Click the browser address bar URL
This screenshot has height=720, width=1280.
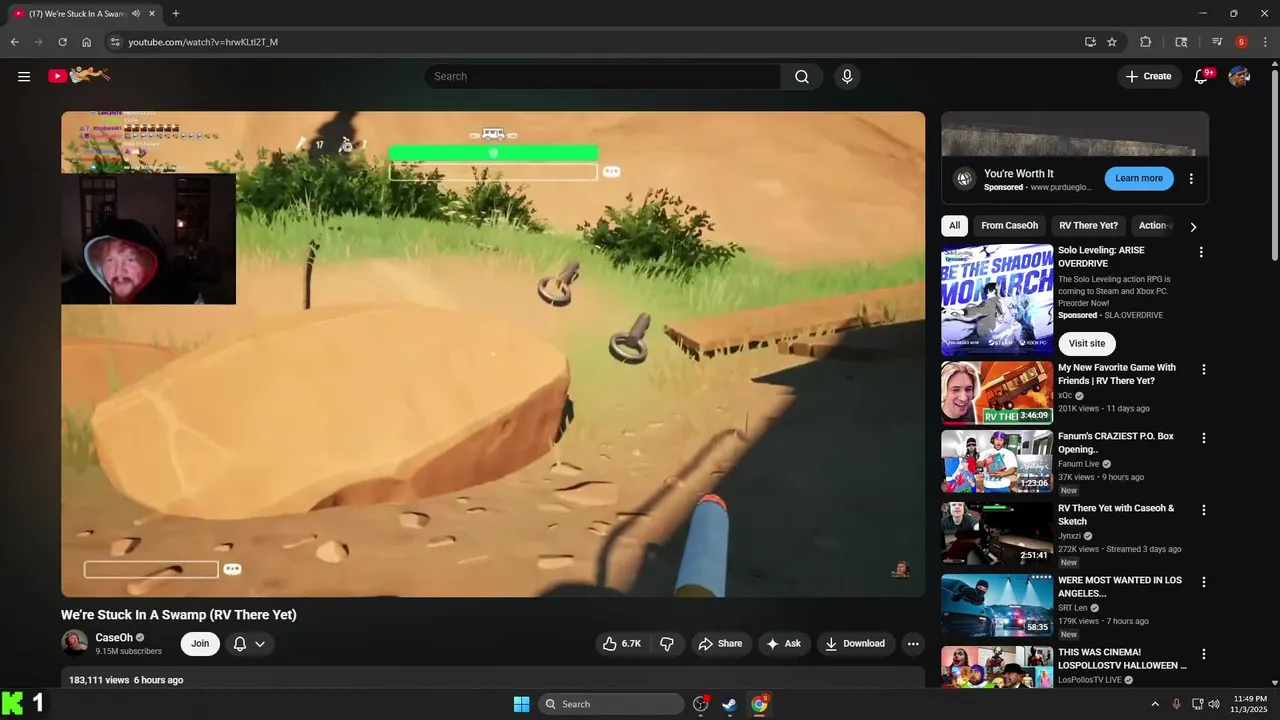pyautogui.click(x=203, y=42)
